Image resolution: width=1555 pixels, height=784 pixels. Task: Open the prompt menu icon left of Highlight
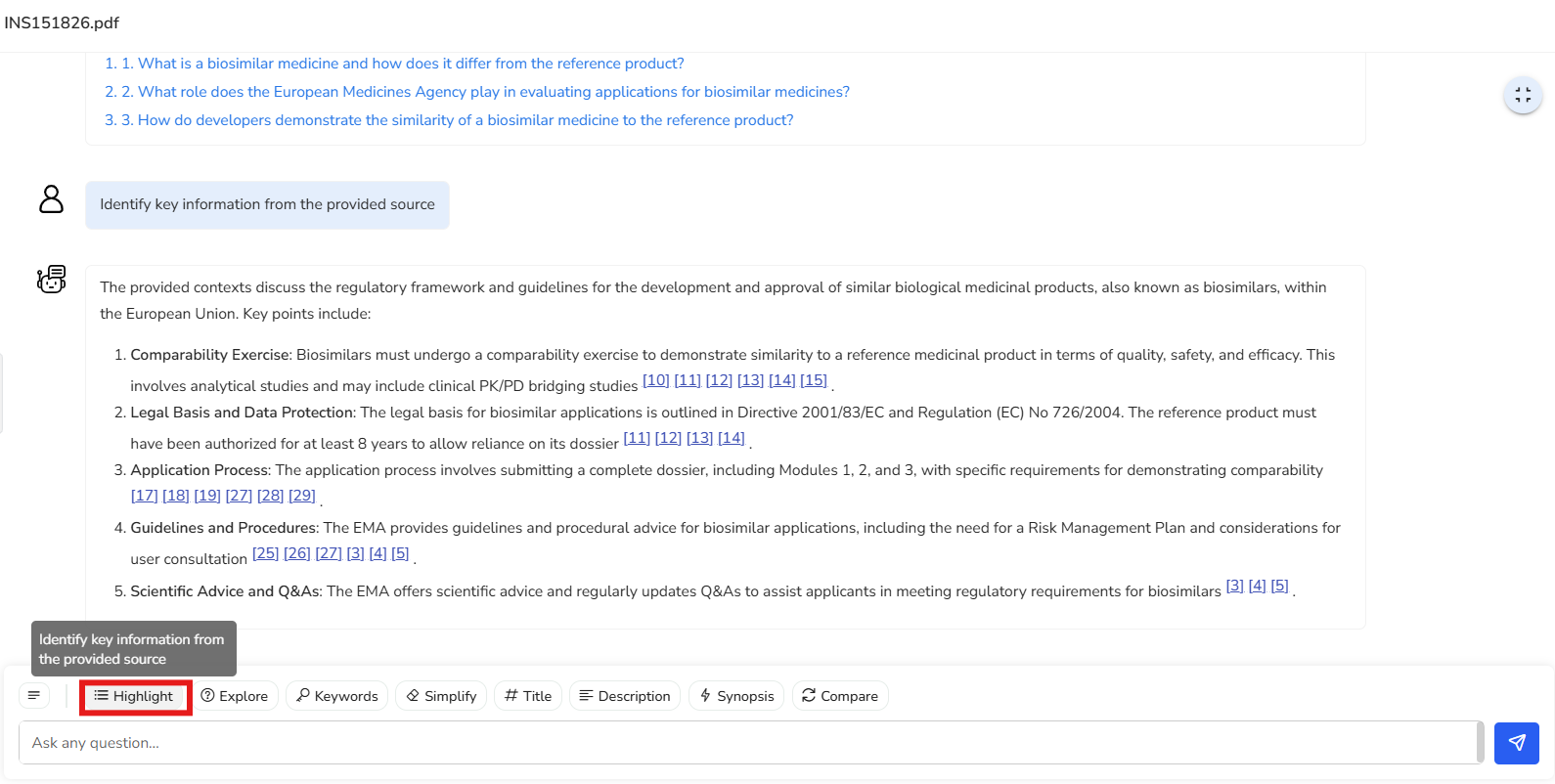point(34,696)
